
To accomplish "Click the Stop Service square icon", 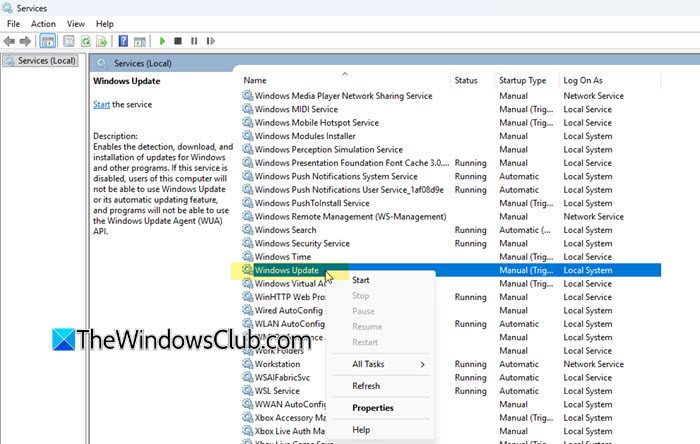I will 178,41.
